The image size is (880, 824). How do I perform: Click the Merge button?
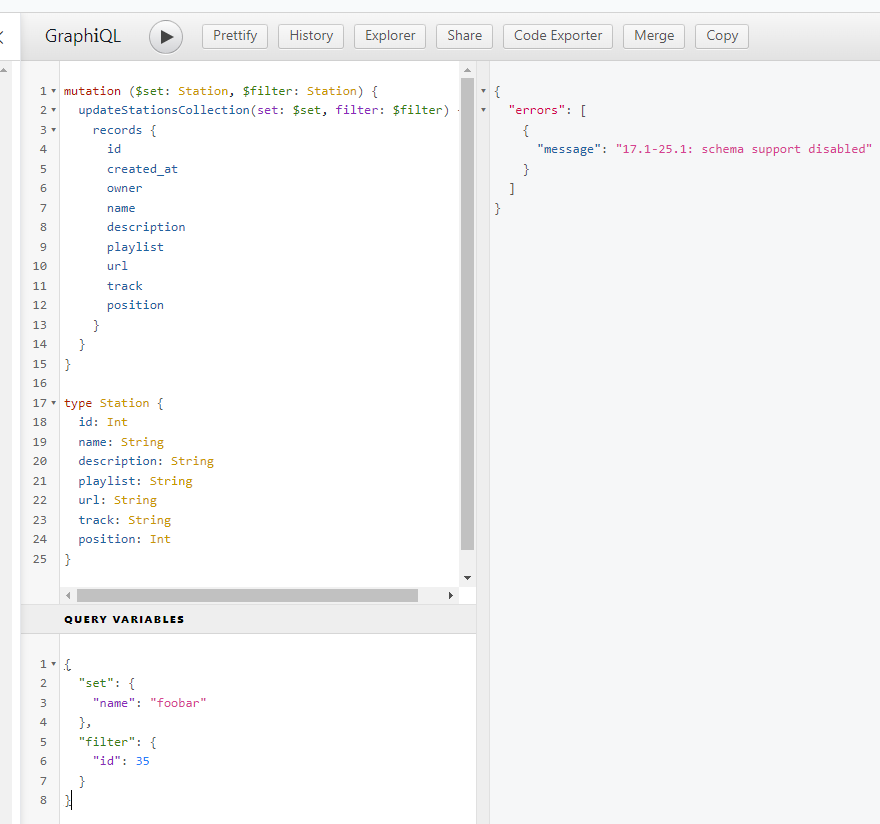point(654,36)
